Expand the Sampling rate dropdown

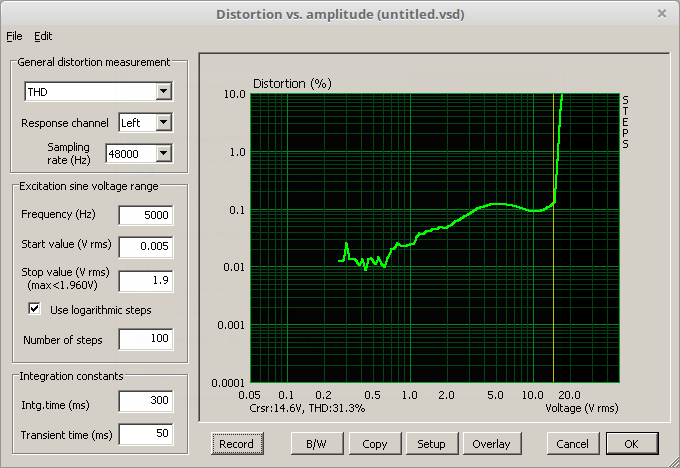[164, 153]
